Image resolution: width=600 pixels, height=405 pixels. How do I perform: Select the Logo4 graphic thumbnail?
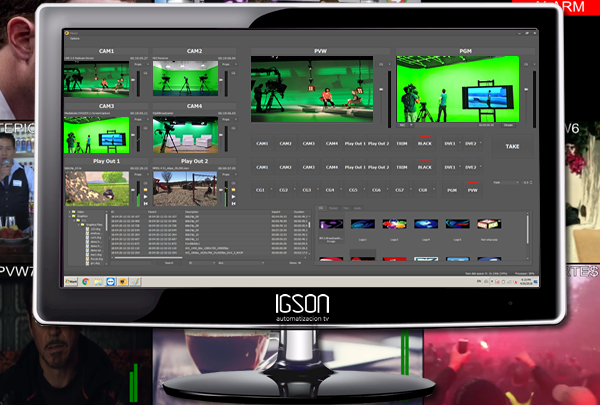coord(426,224)
